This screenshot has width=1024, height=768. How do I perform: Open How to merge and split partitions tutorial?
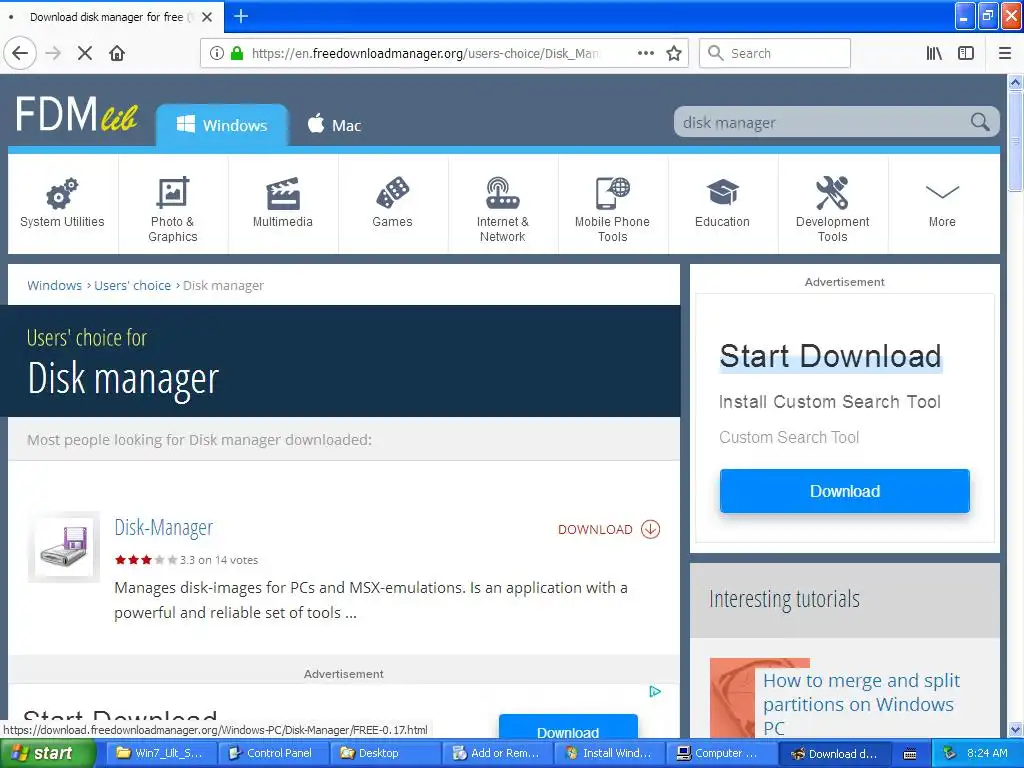click(x=861, y=704)
